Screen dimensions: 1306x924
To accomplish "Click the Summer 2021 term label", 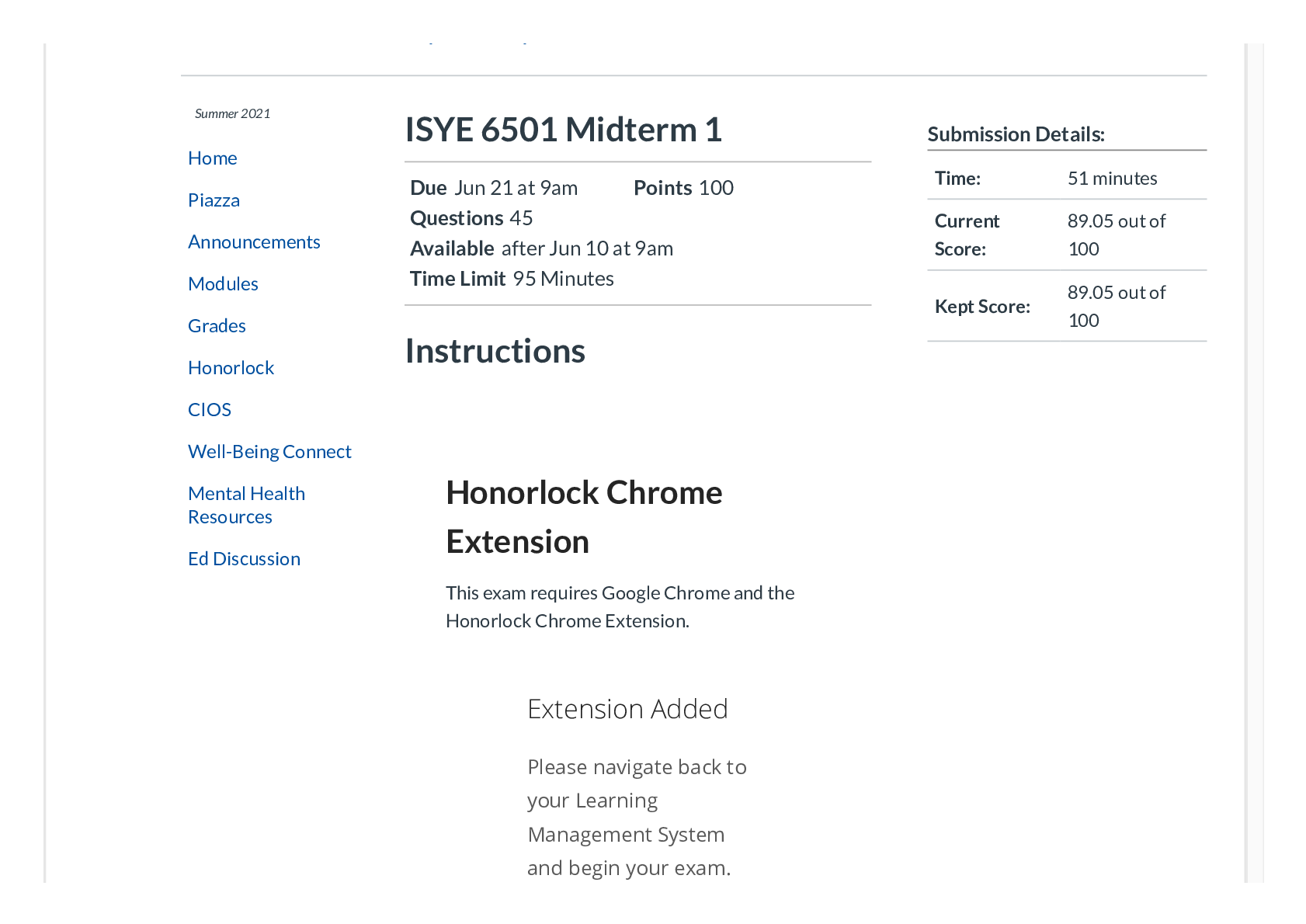I will coord(232,113).
